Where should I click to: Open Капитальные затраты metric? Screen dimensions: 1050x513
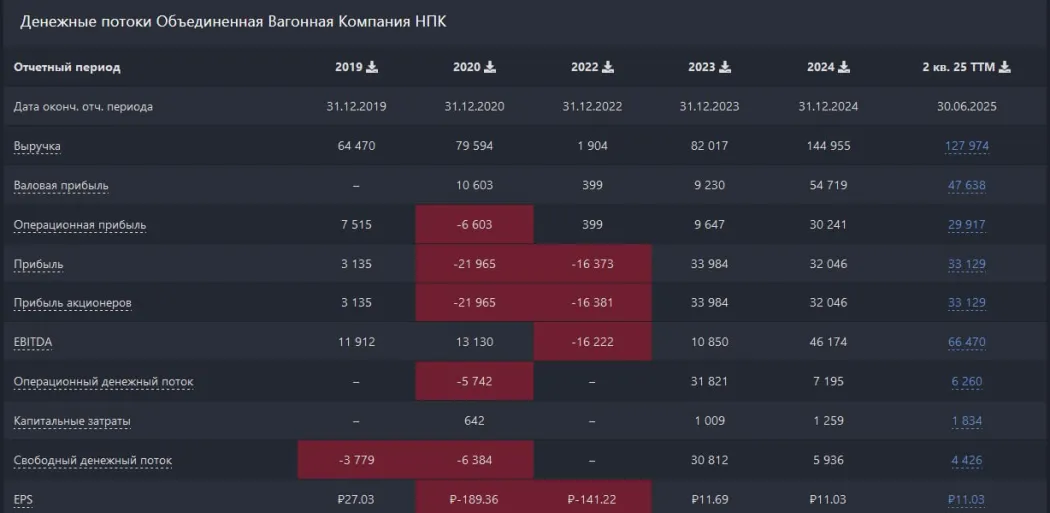click(72, 421)
